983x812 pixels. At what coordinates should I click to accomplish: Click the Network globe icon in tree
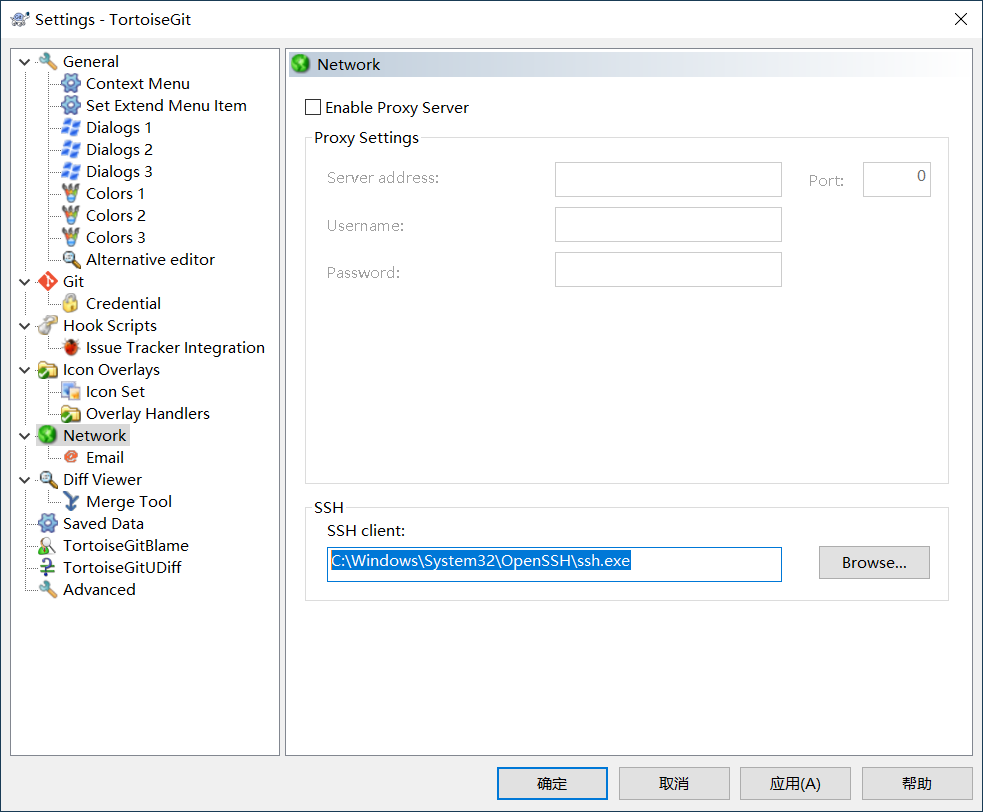tap(48, 435)
